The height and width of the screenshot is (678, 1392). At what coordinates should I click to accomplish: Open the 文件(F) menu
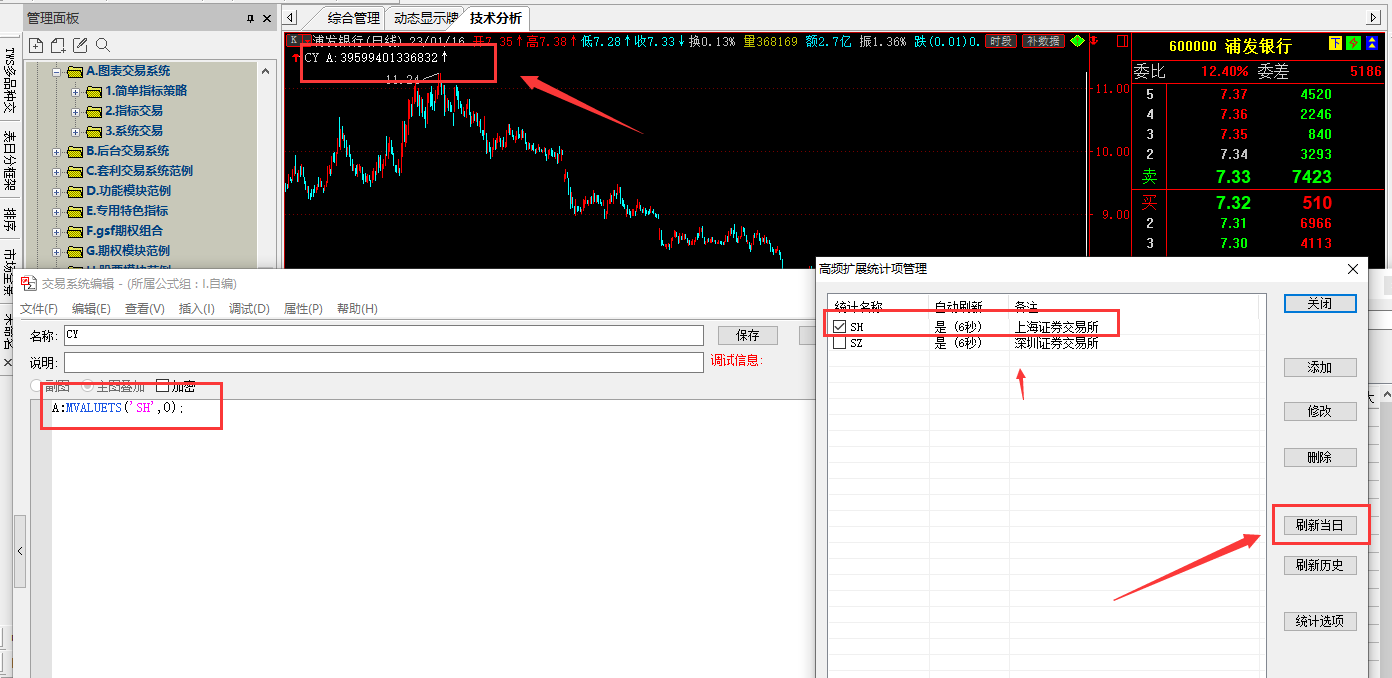click(x=39, y=309)
